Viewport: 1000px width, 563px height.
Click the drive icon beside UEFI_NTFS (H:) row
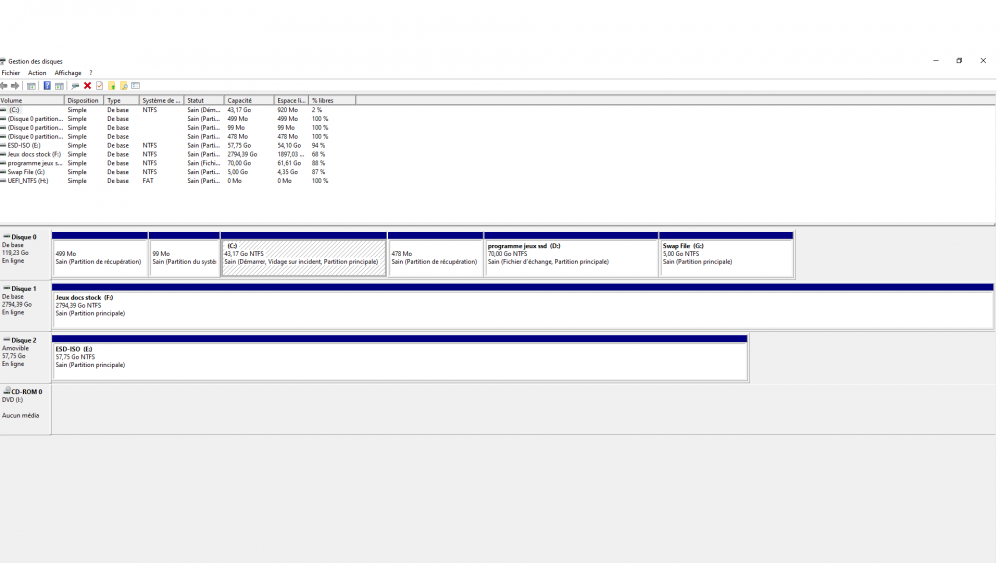pos(3,181)
